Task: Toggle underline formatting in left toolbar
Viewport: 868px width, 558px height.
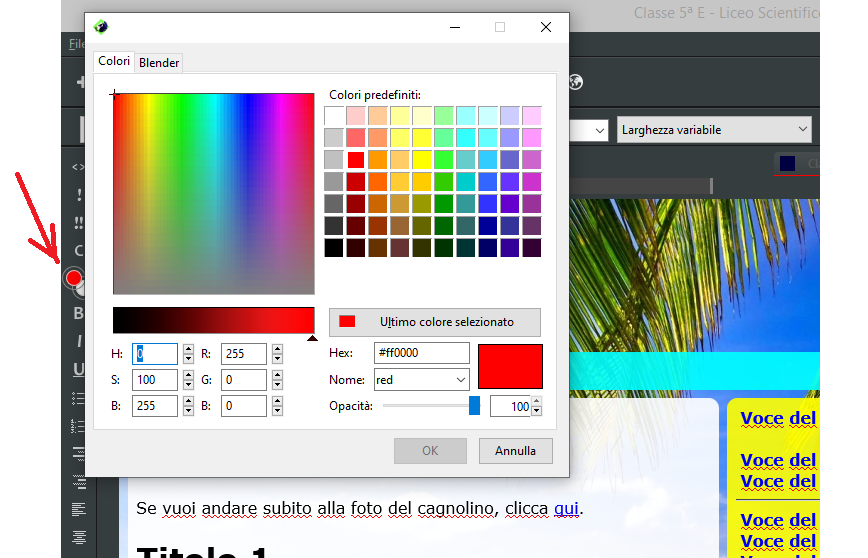Action: (x=78, y=369)
